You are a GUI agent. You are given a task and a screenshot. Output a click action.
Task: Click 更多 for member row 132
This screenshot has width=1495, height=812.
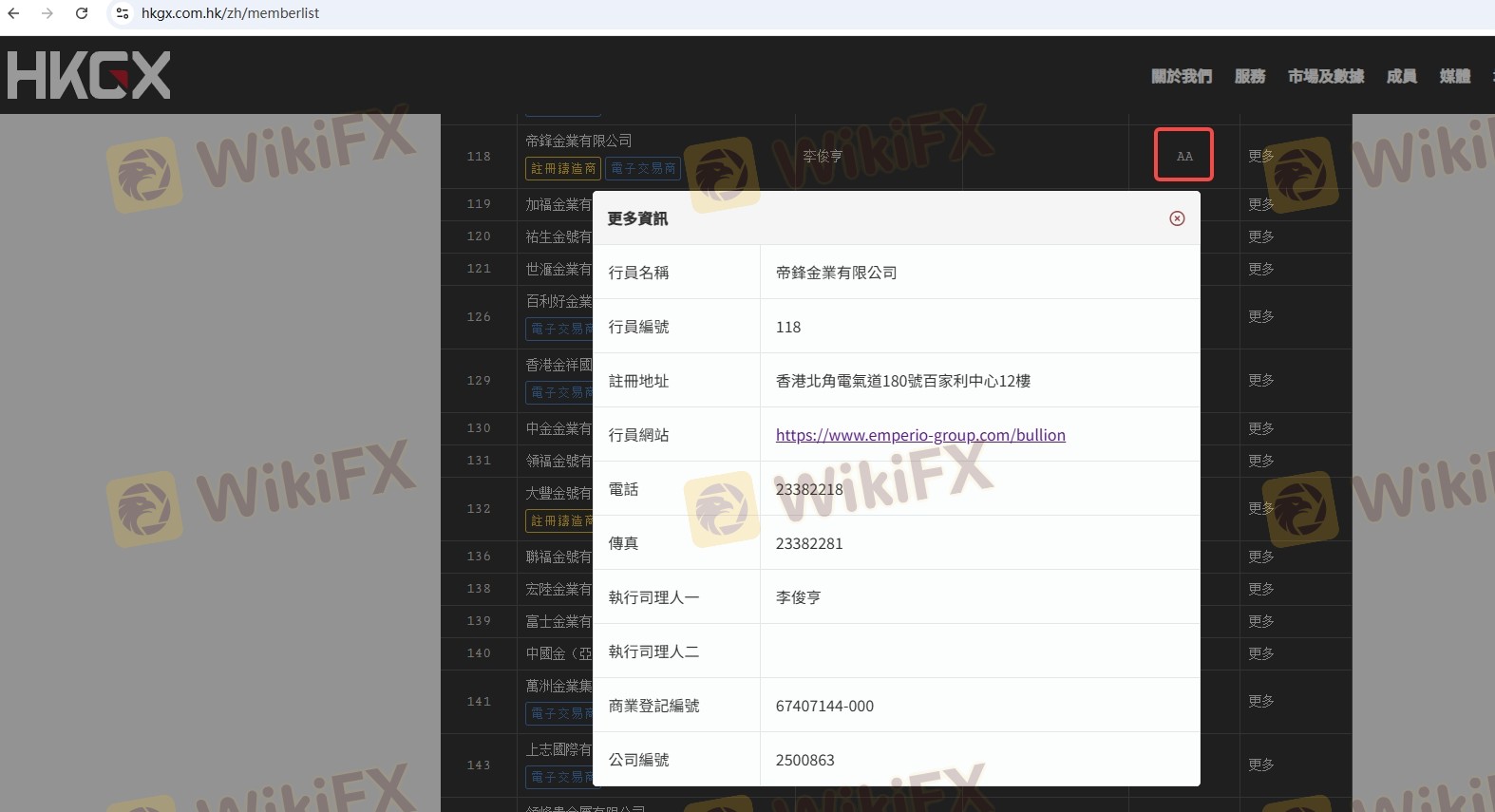1261,508
